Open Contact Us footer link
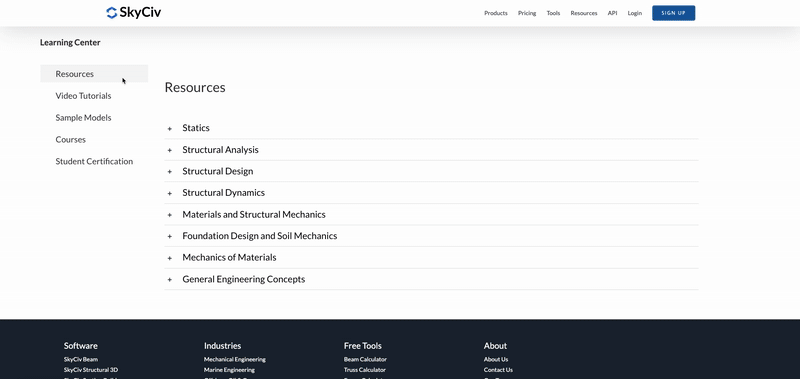The image size is (800, 379). click(498, 370)
